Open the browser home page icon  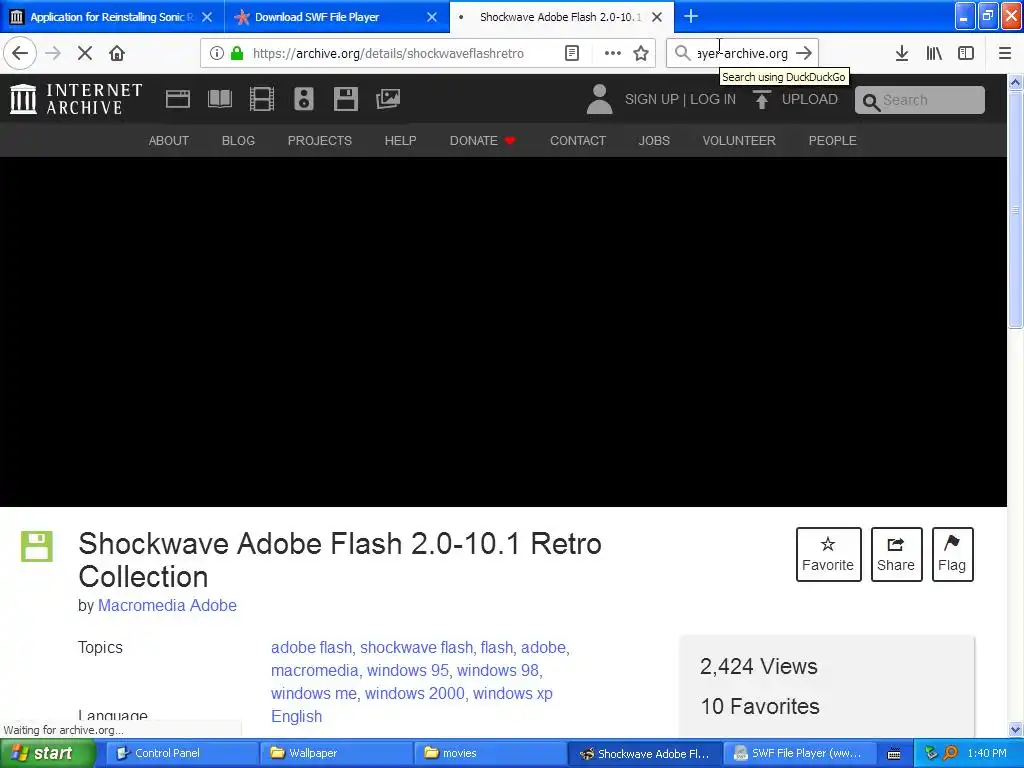click(117, 53)
